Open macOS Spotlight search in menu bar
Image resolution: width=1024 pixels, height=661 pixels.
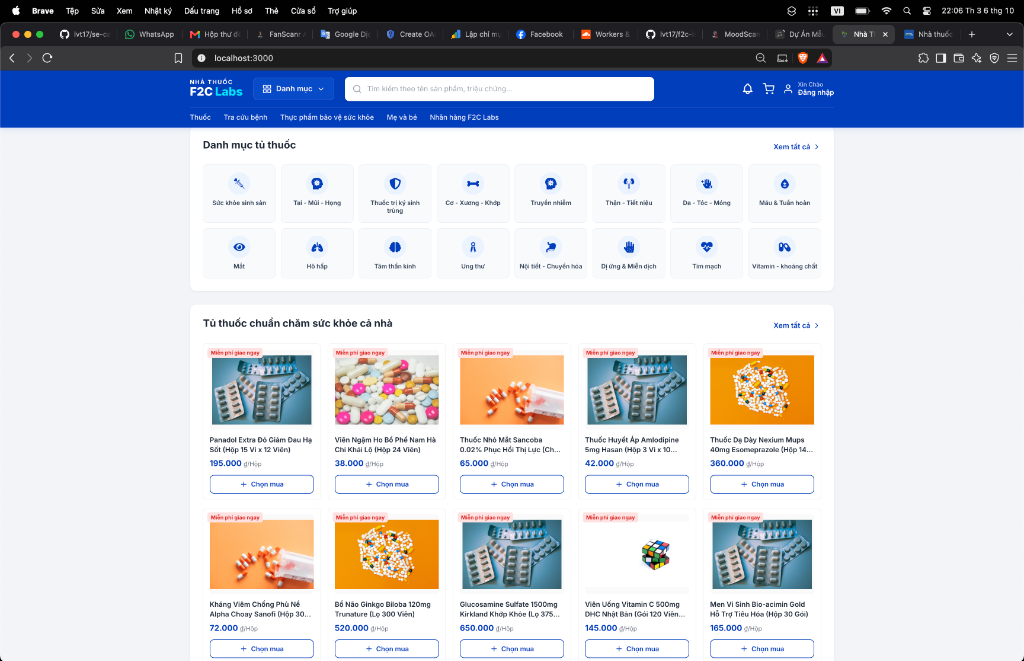(907, 11)
